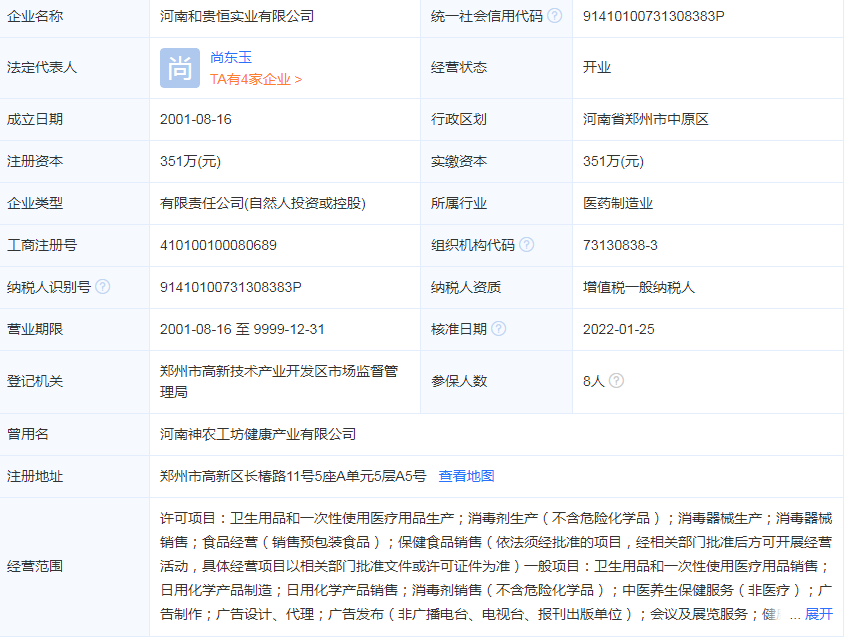Click organization code 73130838-3
The image size is (857, 640).
pos(620,245)
